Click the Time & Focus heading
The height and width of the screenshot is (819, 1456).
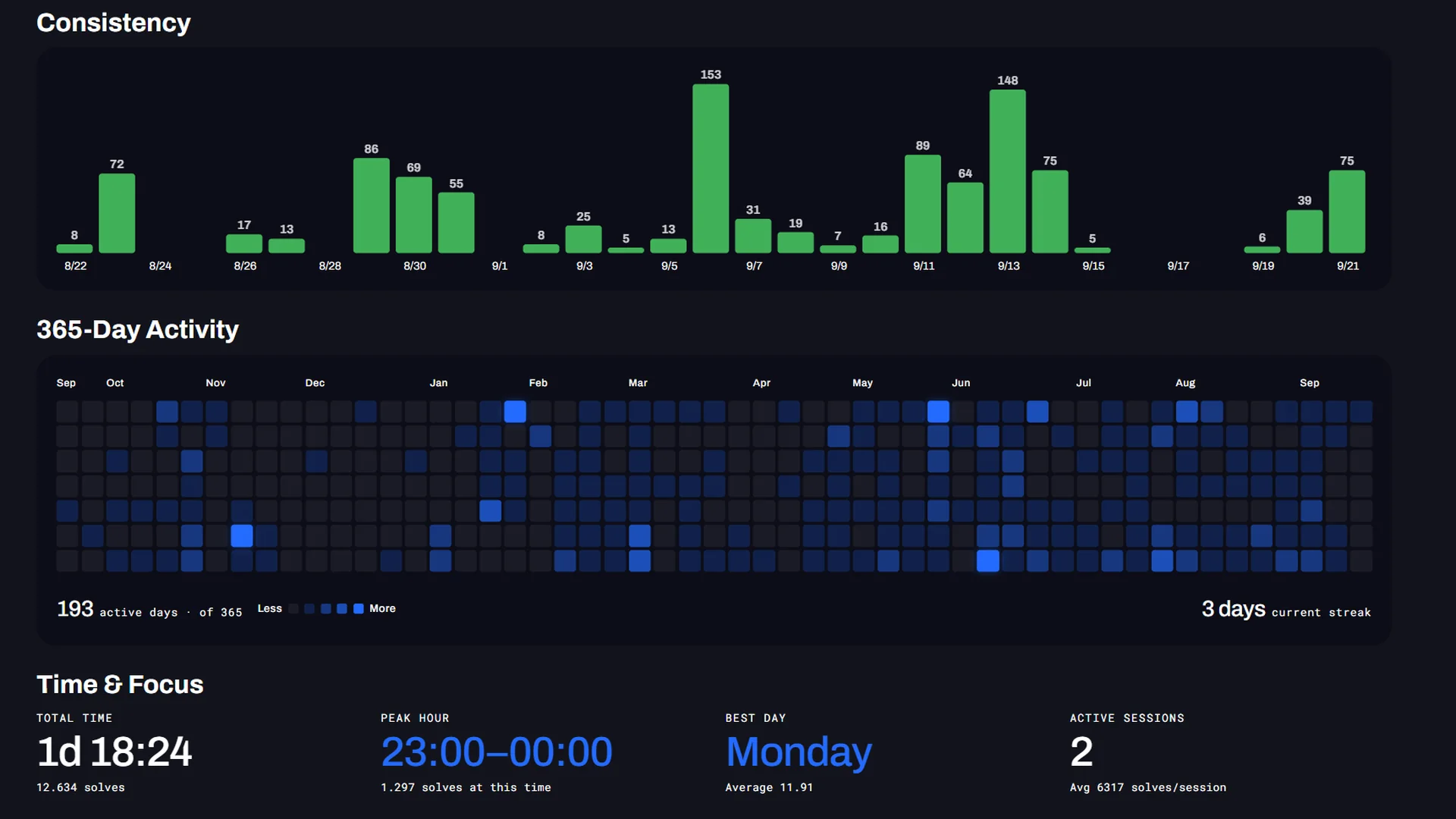(x=120, y=685)
